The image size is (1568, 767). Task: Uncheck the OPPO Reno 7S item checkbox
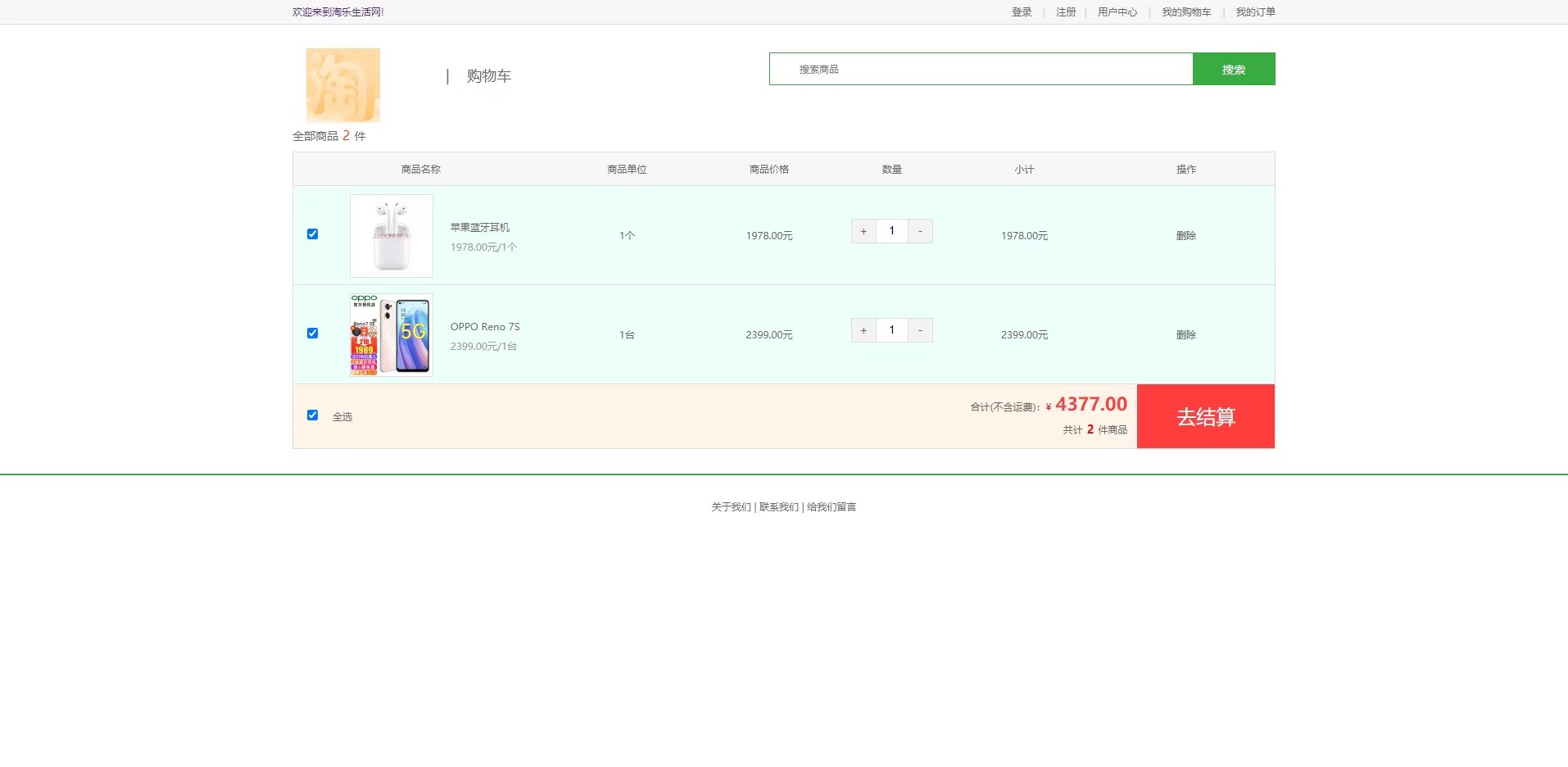point(312,334)
